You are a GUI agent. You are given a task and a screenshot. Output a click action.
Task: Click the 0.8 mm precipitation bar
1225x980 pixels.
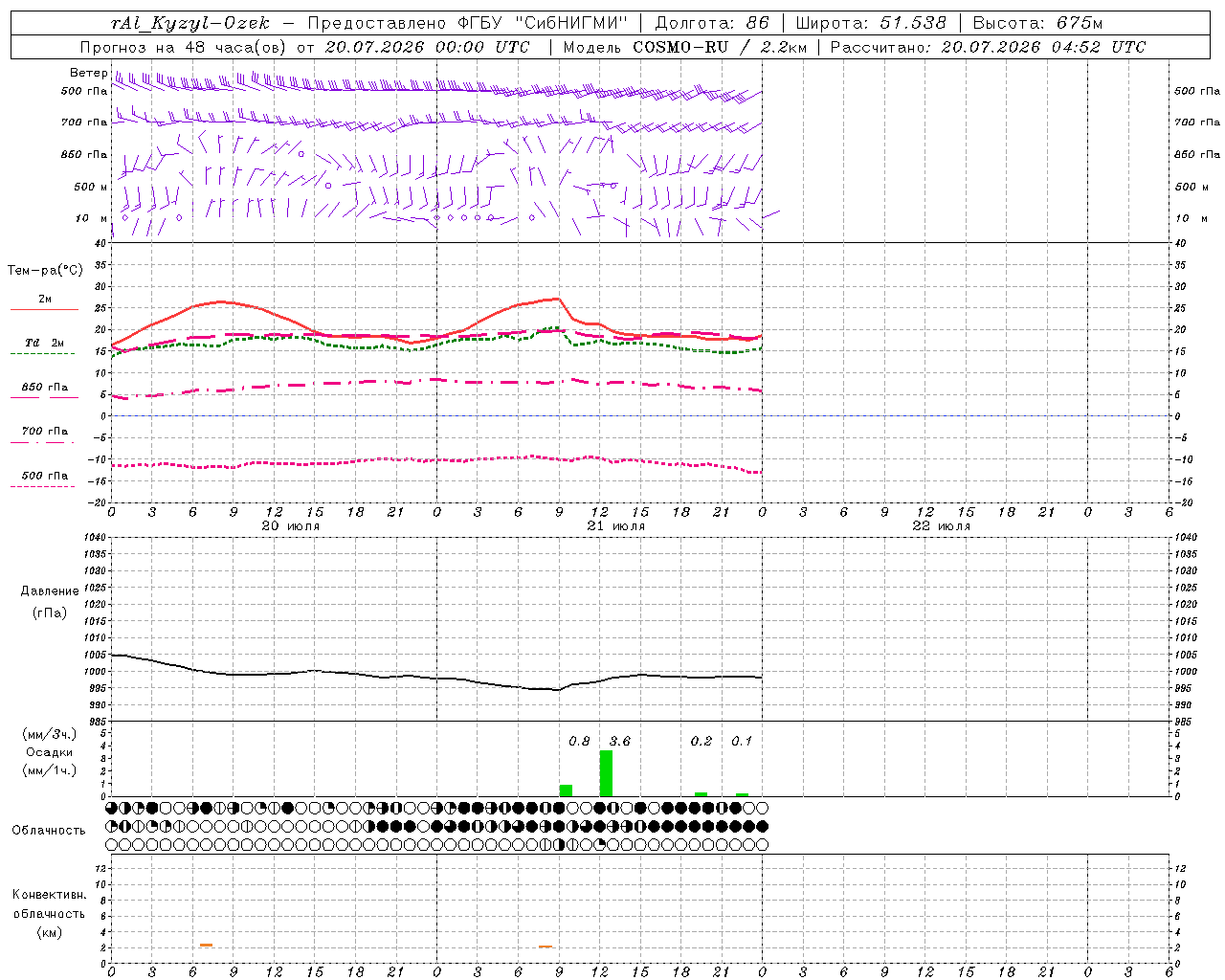tap(566, 791)
